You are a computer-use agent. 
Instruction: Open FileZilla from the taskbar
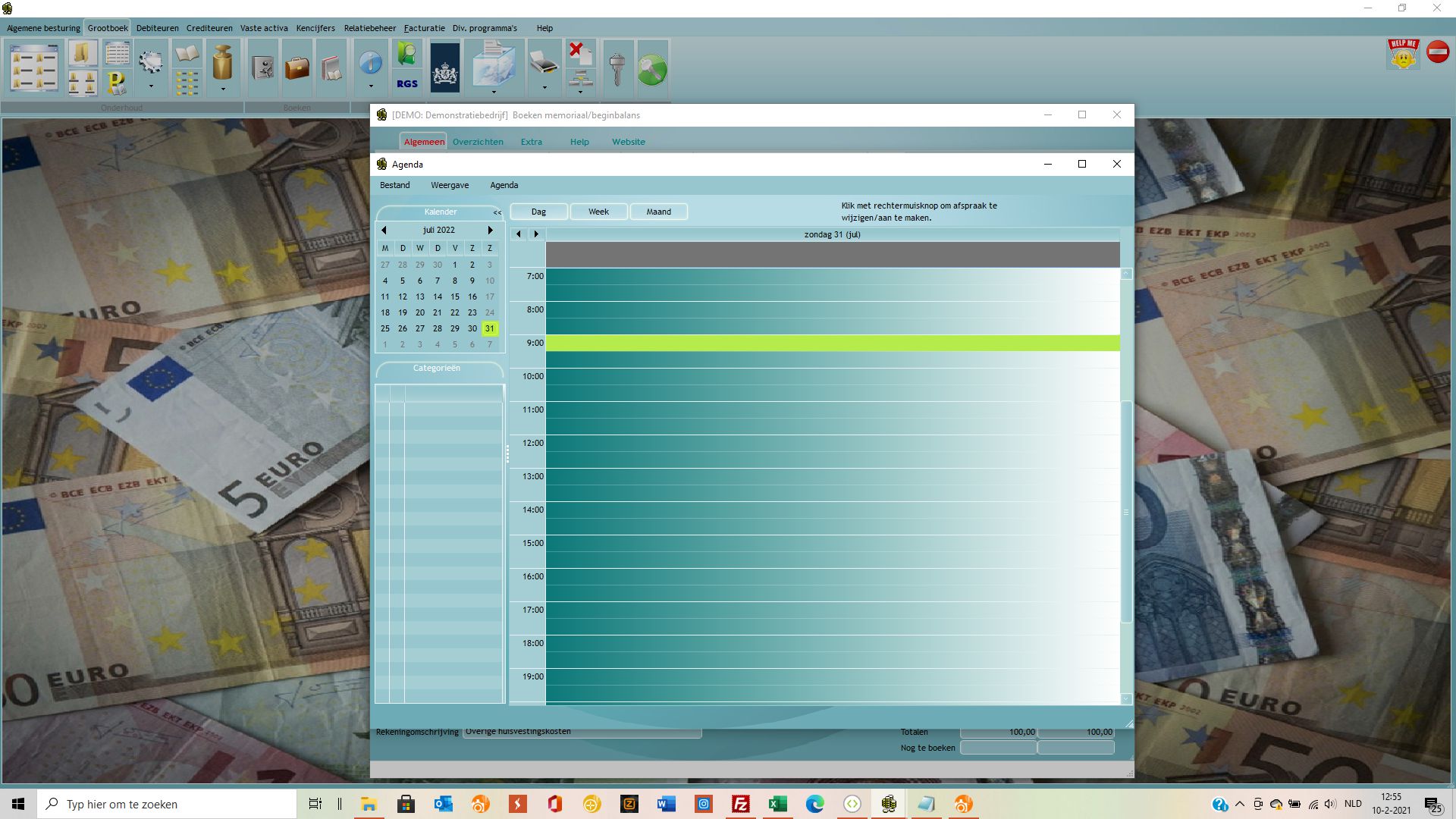coord(740,804)
